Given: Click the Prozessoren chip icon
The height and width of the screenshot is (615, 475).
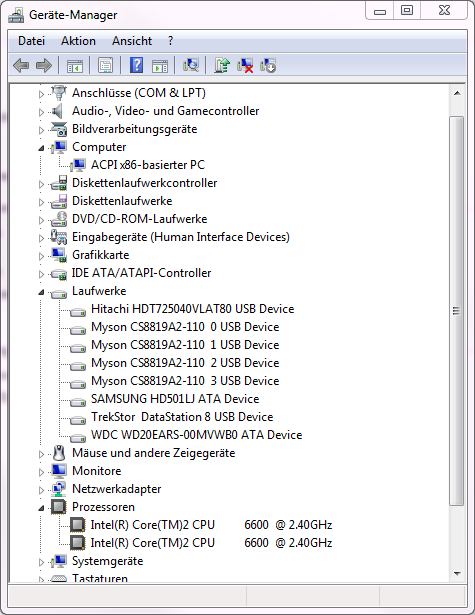Looking at the screenshot, I should [59, 507].
